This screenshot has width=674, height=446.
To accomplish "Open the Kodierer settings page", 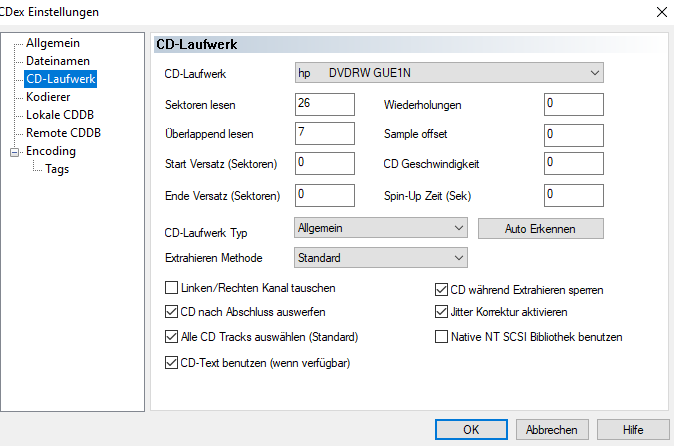I will [48, 97].
